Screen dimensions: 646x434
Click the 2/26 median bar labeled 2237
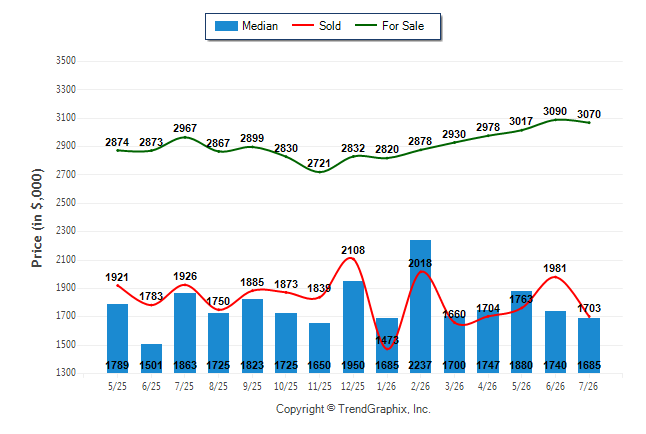pyautogui.click(x=420, y=306)
